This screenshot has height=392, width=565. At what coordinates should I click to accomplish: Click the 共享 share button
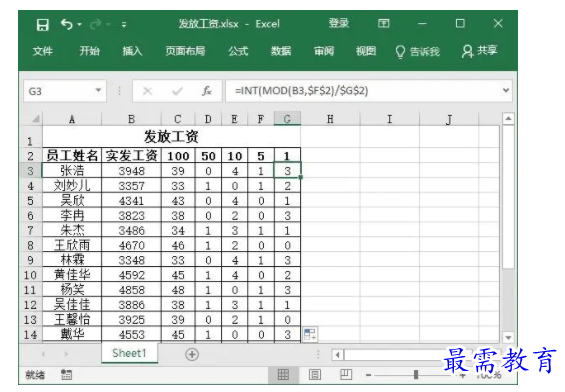[x=480, y=51]
